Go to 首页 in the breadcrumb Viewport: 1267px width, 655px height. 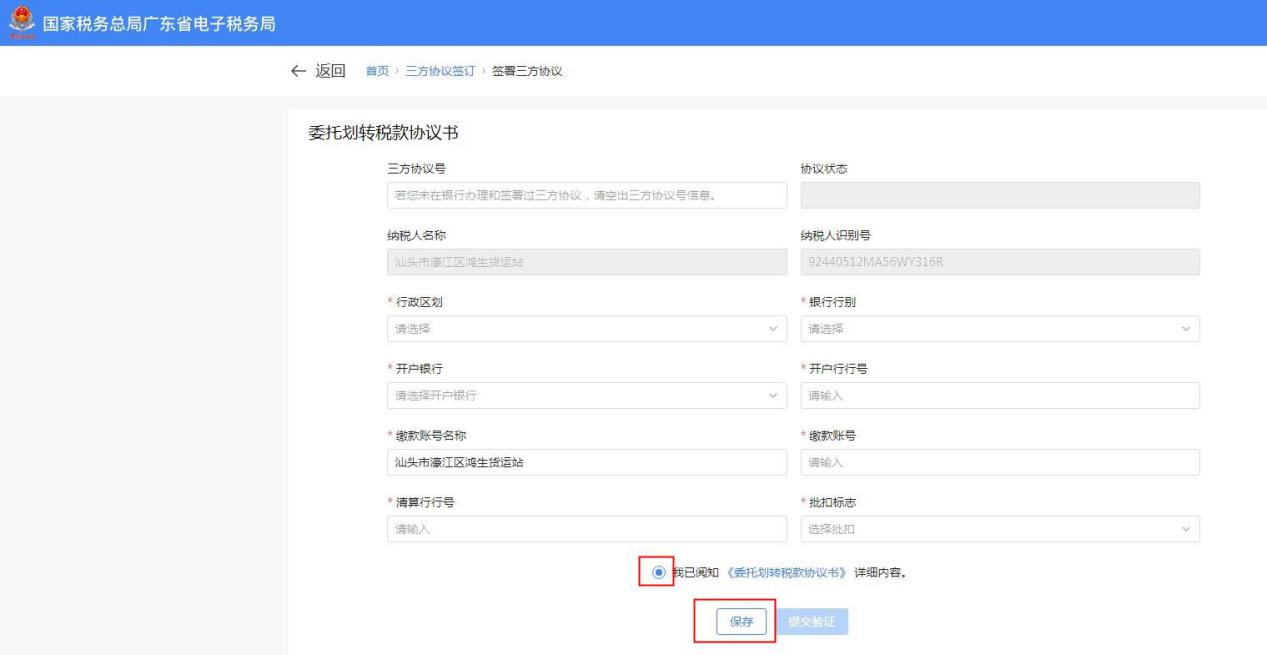[376, 71]
